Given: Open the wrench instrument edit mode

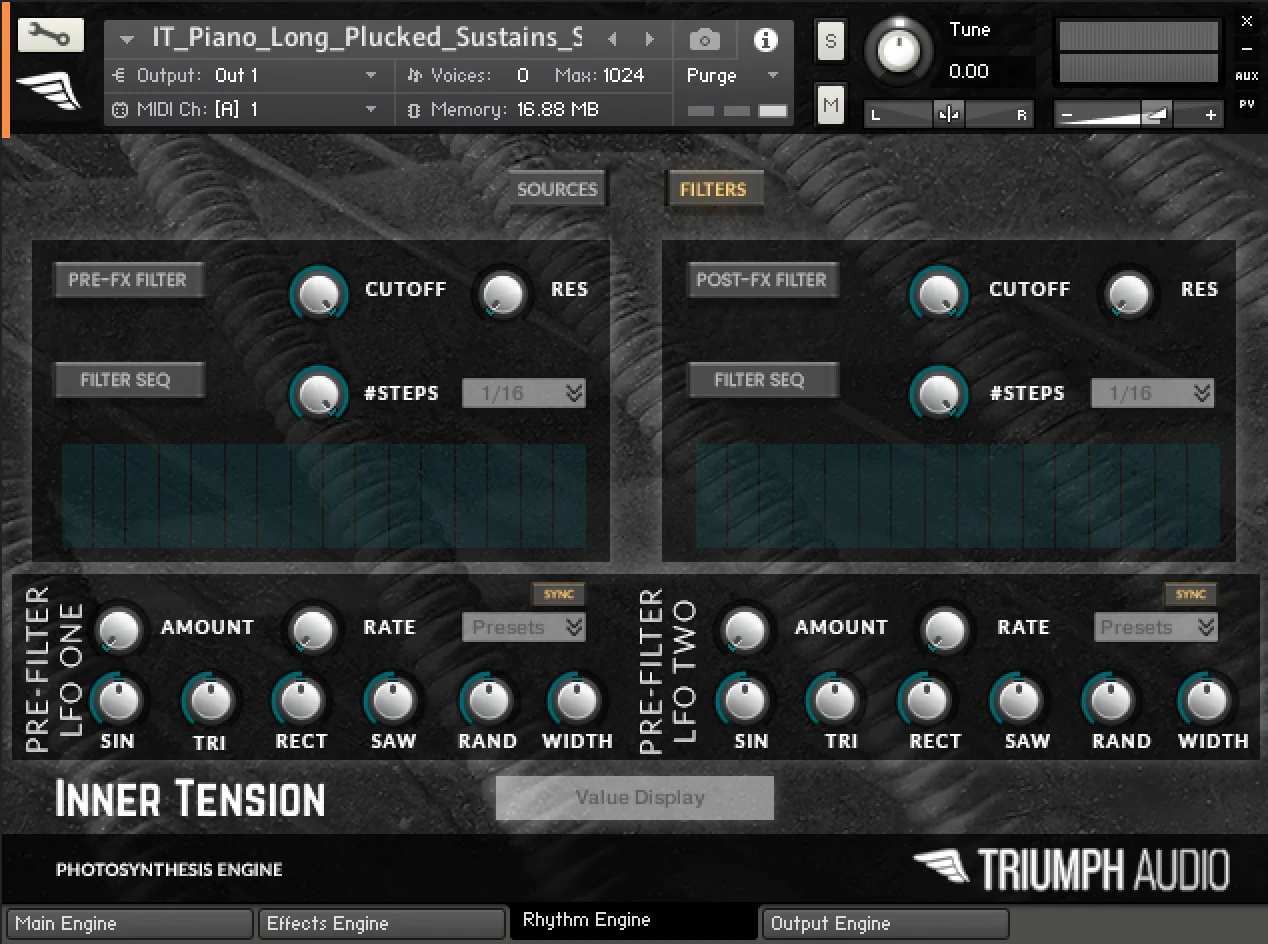Looking at the screenshot, I should click(x=51, y=36).
